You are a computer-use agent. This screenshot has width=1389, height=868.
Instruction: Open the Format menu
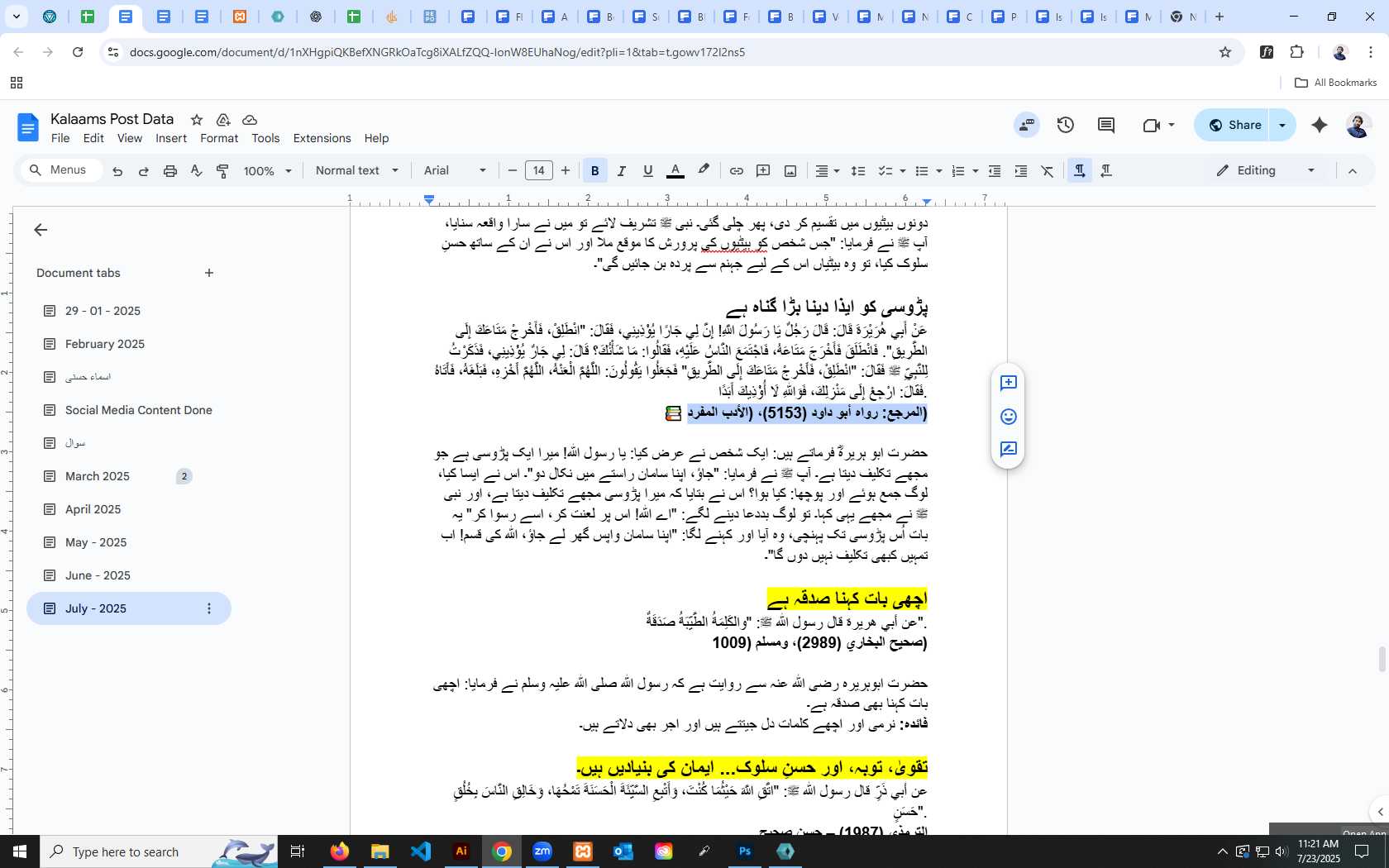coord(219,138)
